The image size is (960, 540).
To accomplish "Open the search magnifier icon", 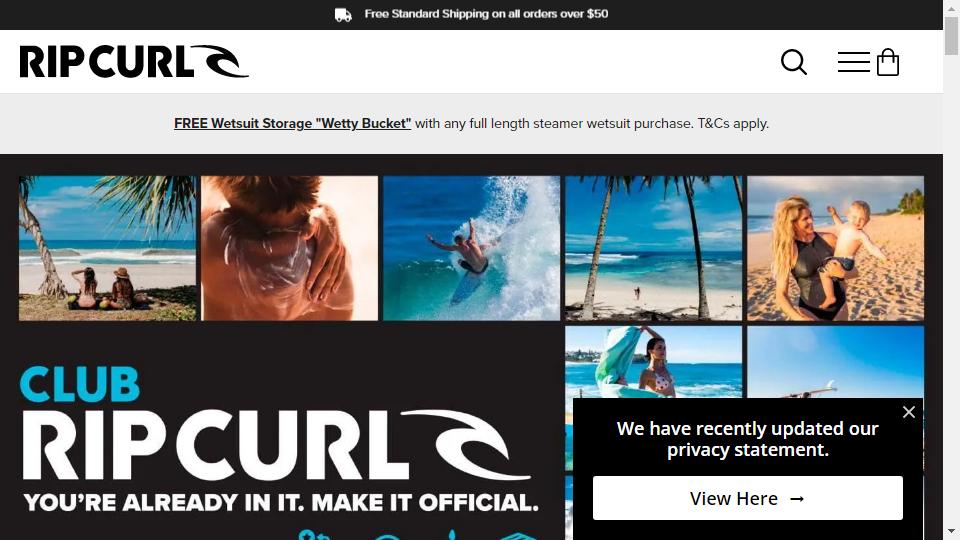I will click(x=793, y=62).
